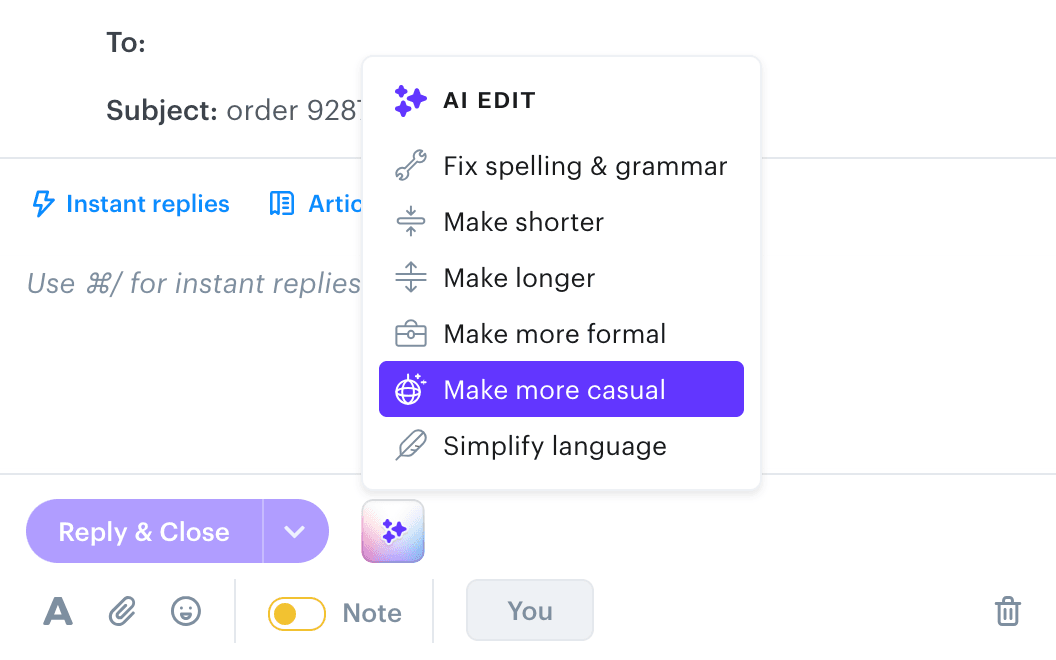Attach a file using the paperclip icon
Screen dimensions: 1056x660
[121, 611]
